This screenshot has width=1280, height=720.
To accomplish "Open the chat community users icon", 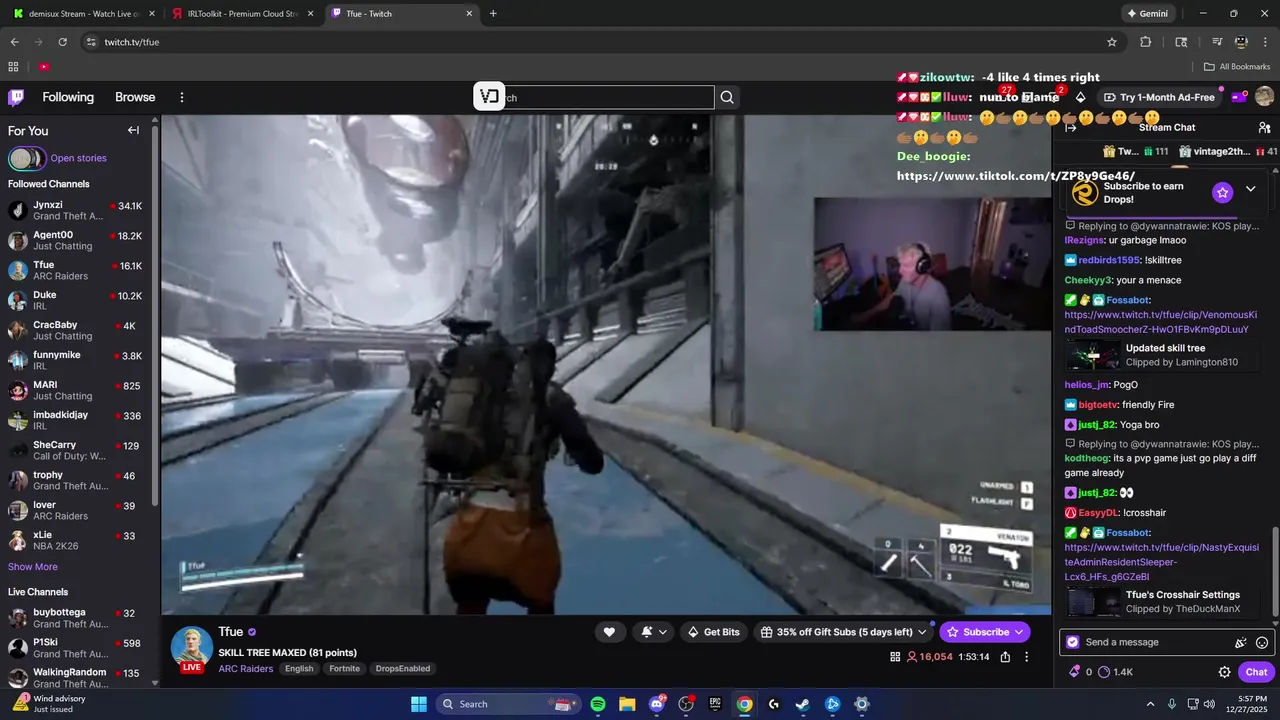I will [1264, 128].
